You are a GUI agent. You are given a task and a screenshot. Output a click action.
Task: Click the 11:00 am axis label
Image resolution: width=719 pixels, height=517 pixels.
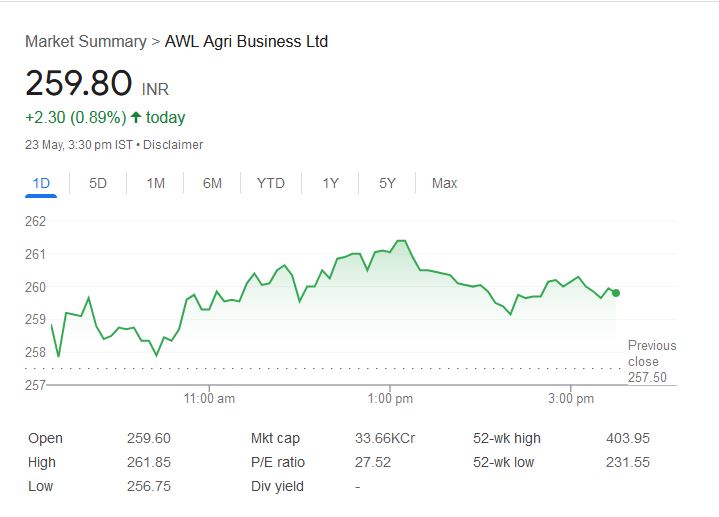(x=210, y=399)
